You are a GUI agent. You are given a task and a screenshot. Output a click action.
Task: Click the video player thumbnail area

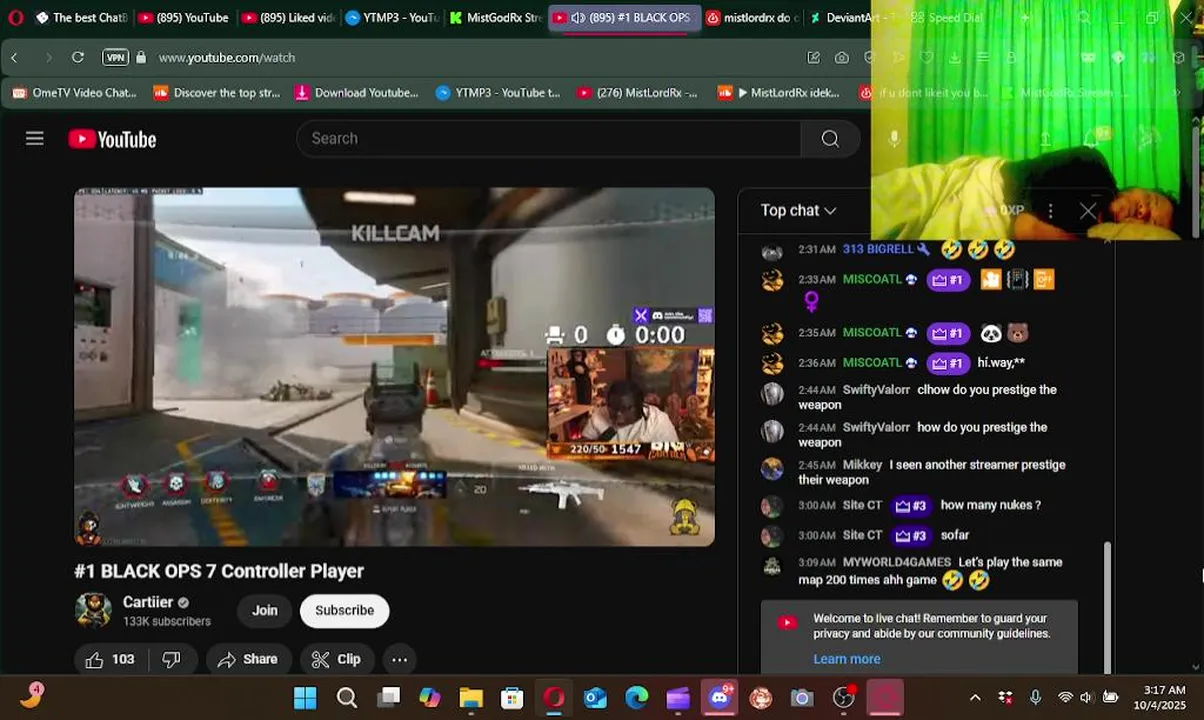tap(394, 366)
